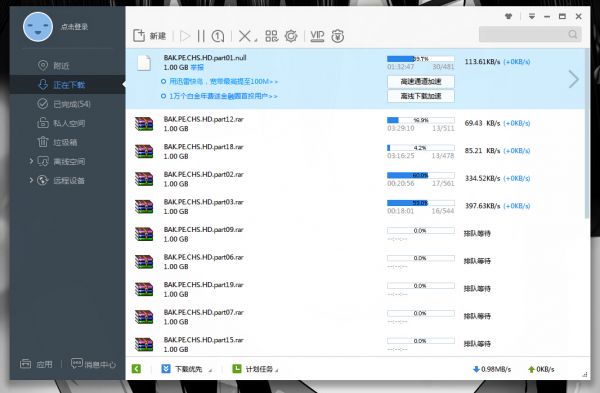Select the BAK.PE.CHS.HD.part07.rar task

pos(355,316)
